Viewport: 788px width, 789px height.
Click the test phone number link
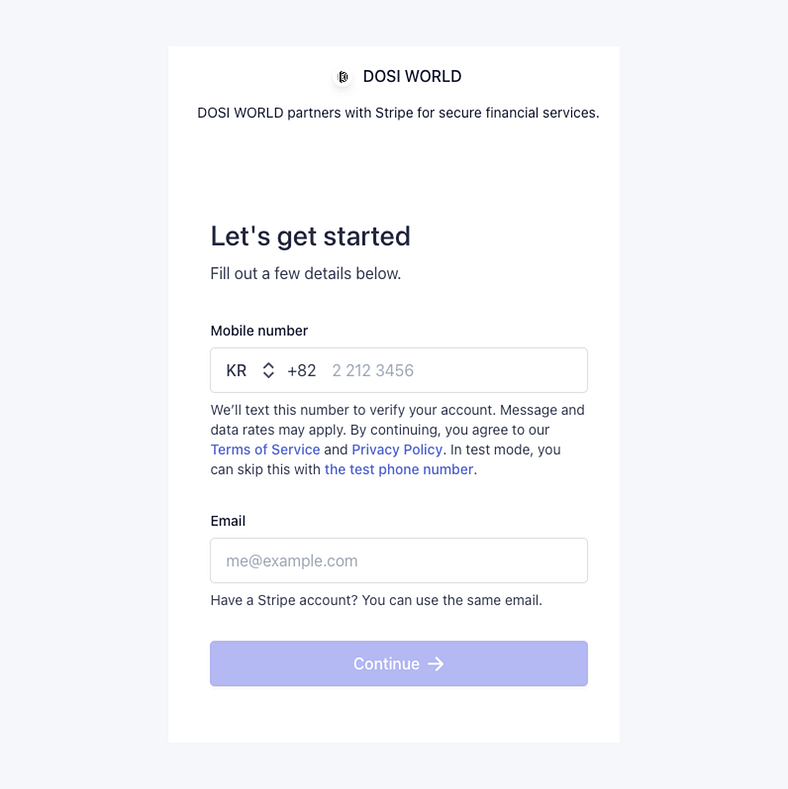(x=398, y=469)
